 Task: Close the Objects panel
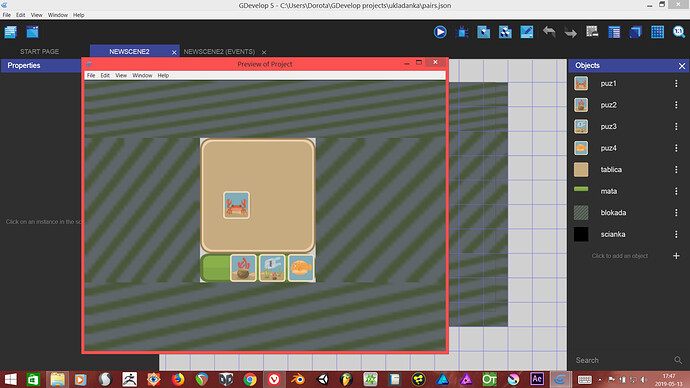point(682,66)
